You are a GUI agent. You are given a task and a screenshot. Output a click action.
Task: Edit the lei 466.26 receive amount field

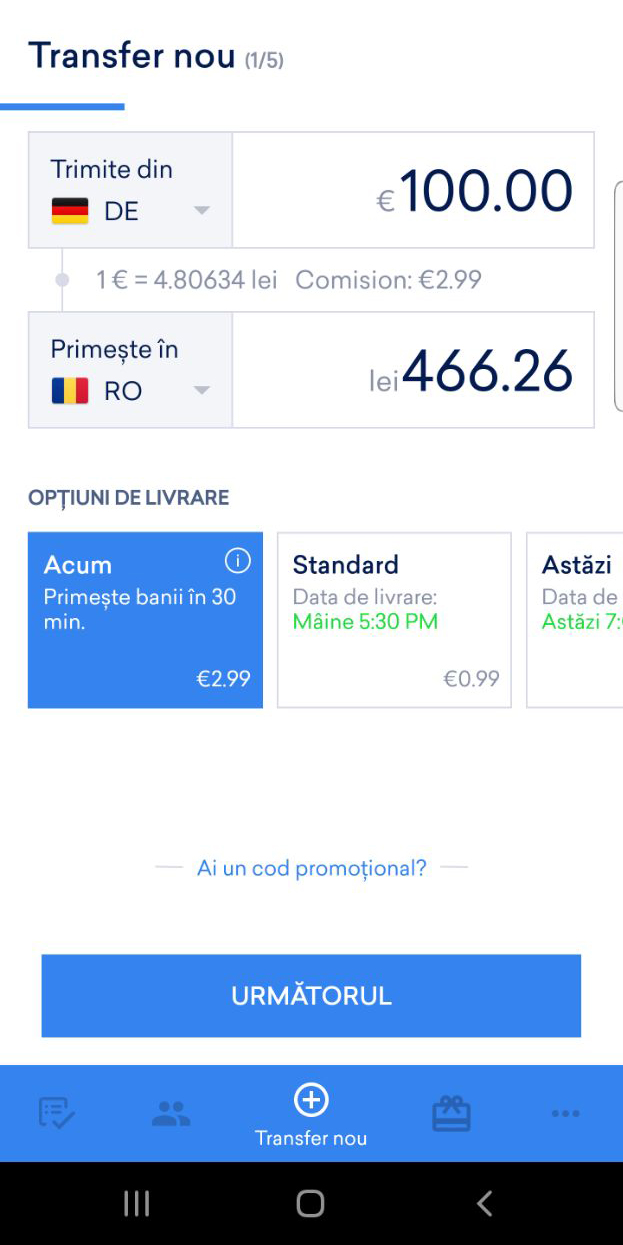(x=413, y=370)
